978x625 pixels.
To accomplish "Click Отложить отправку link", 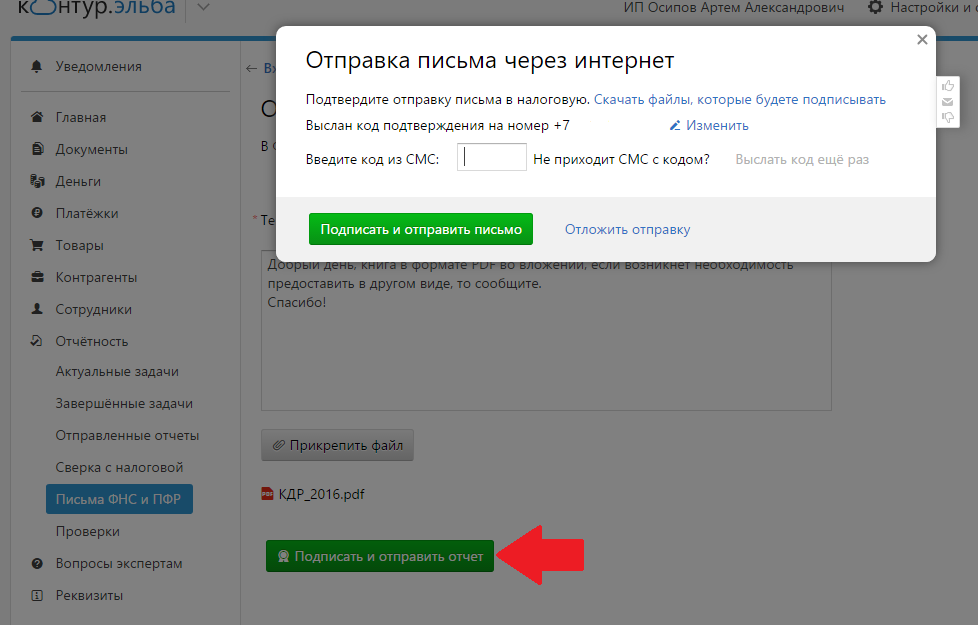I will point(627,230).
